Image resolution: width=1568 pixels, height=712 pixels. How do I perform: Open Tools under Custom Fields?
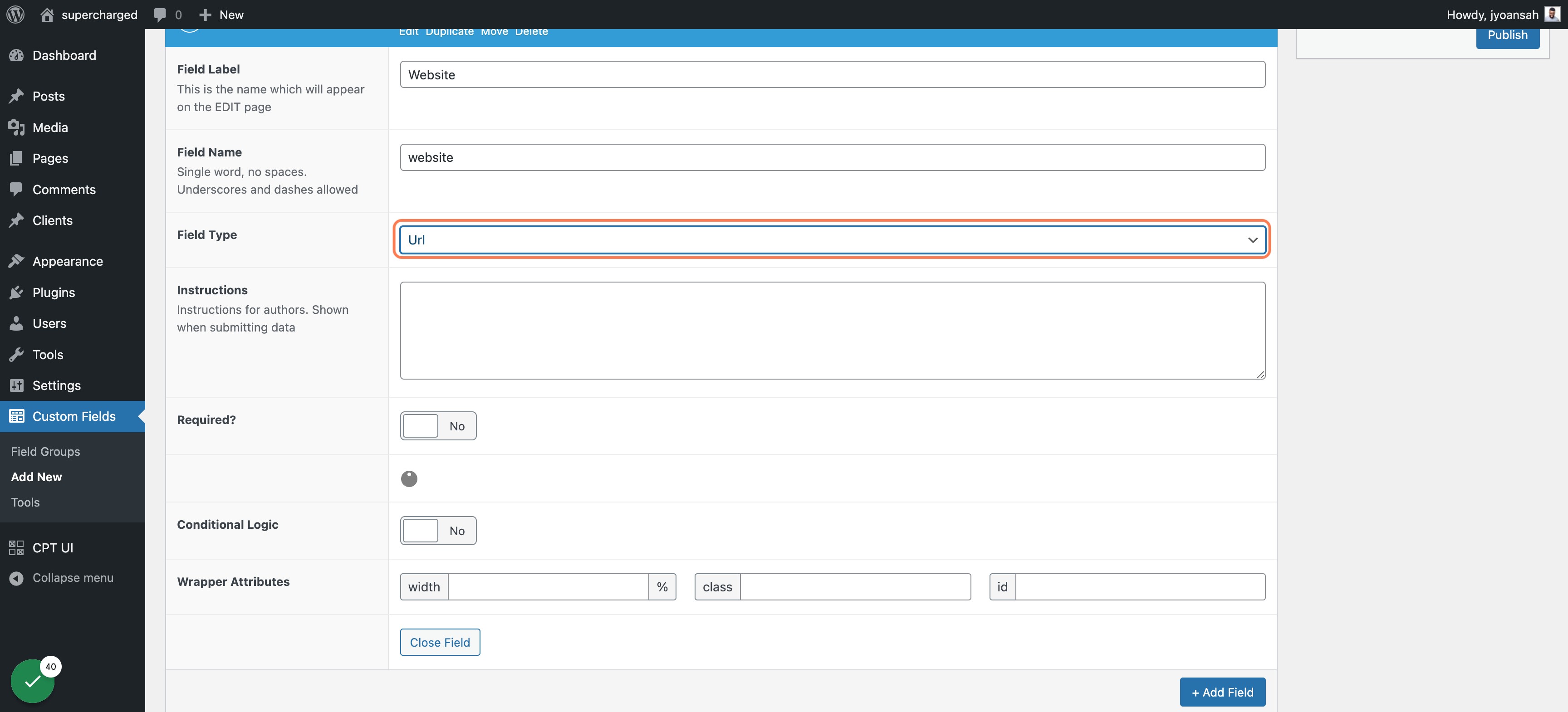pyautogui.click(x=25, y=502)
